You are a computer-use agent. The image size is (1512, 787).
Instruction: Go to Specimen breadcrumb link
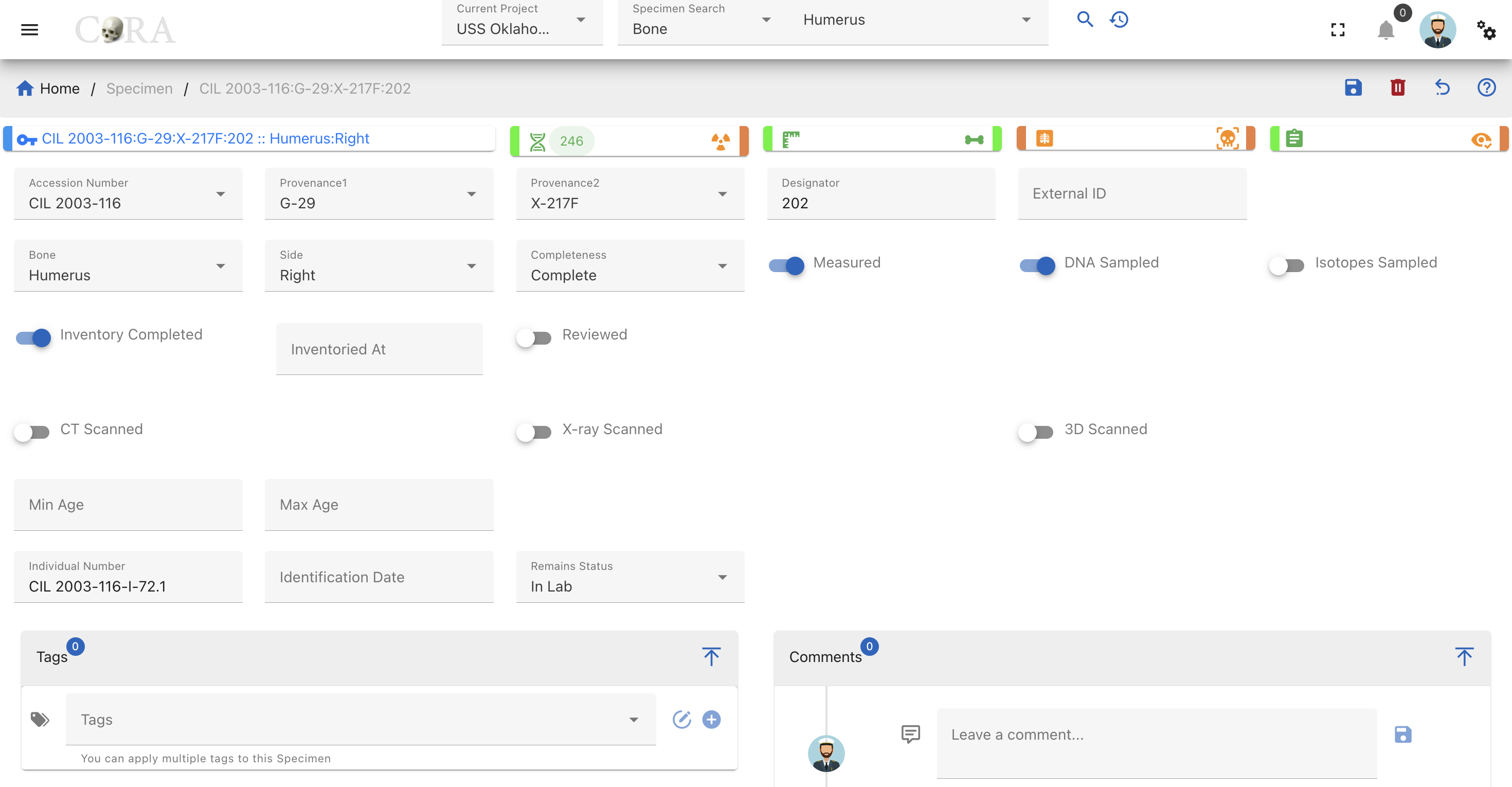pos(140,88)
